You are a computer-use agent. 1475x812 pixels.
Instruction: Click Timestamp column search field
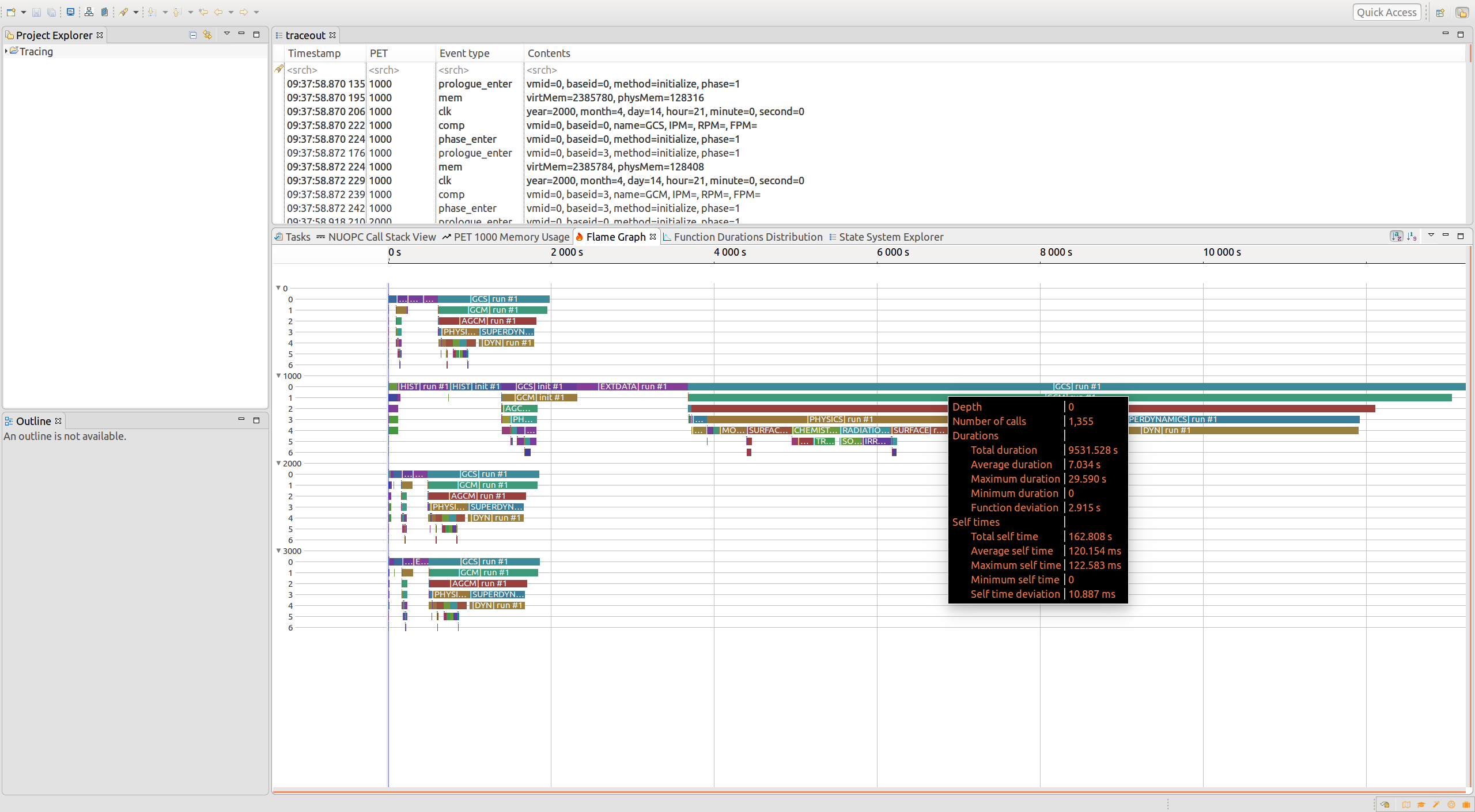pos(326,70)
